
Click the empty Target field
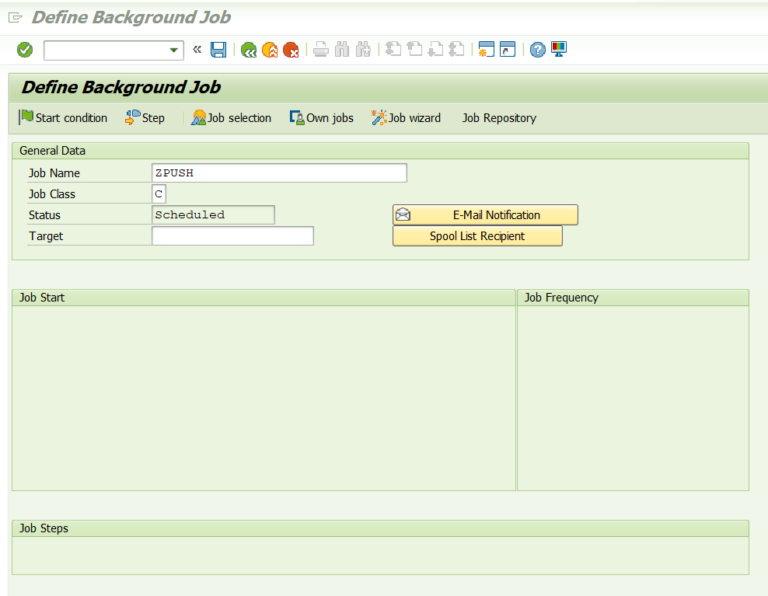pos(233,236)
